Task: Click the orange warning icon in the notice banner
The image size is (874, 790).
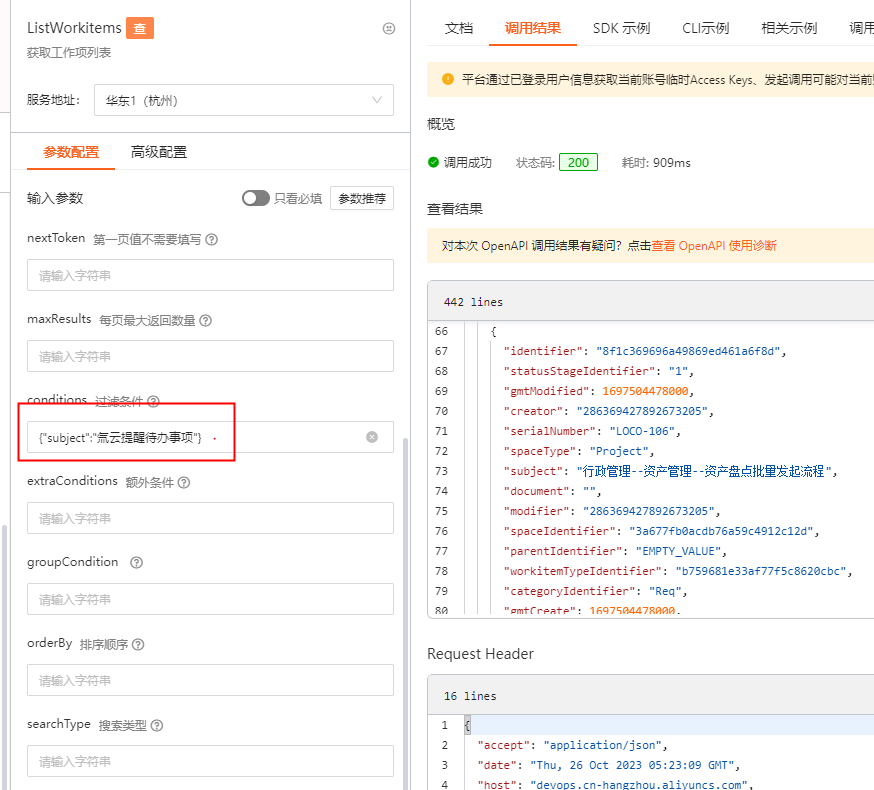Action: point(448,79)
